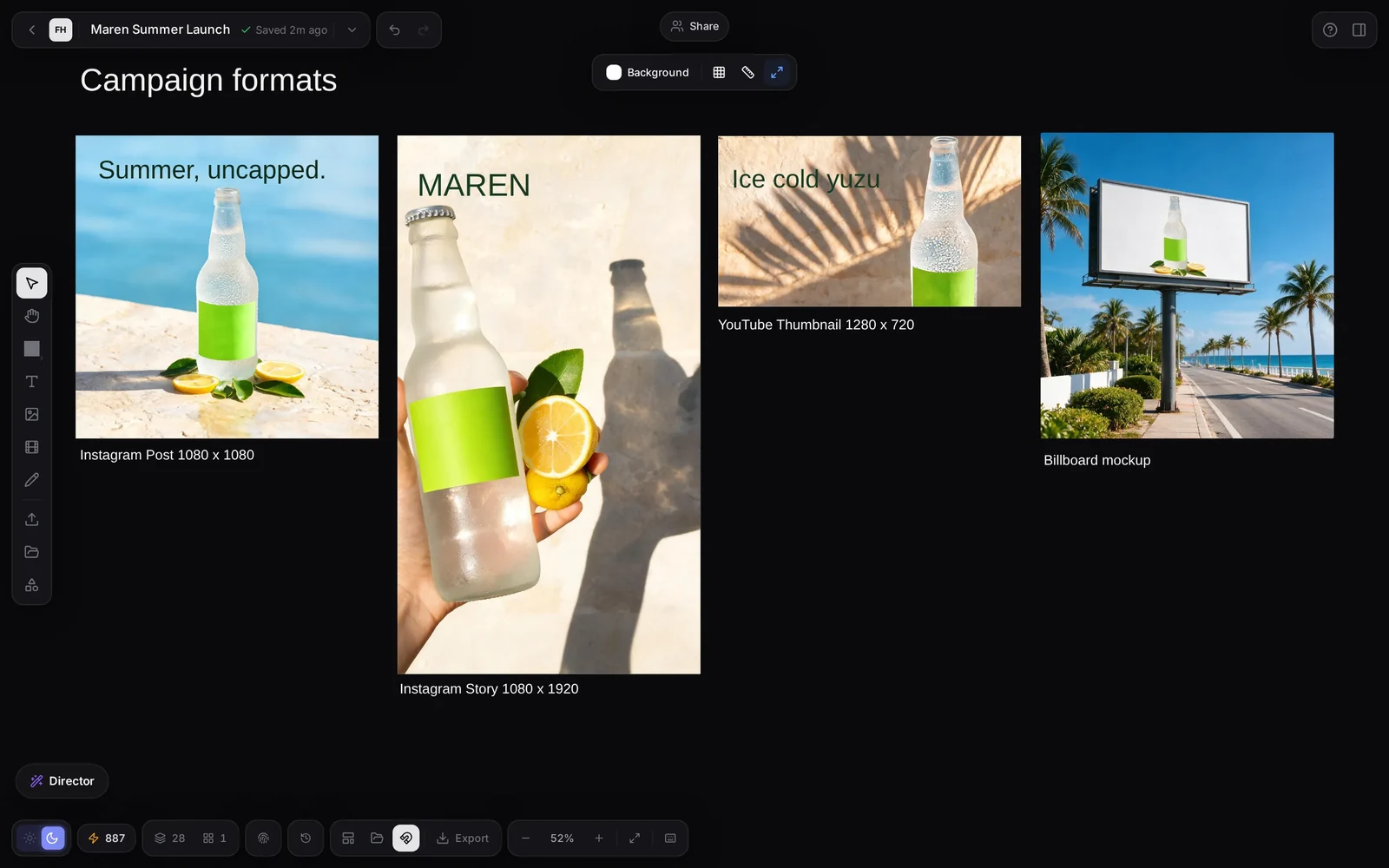Click the 52% zoom level value

pyautogui.click(x=563, y=838)
